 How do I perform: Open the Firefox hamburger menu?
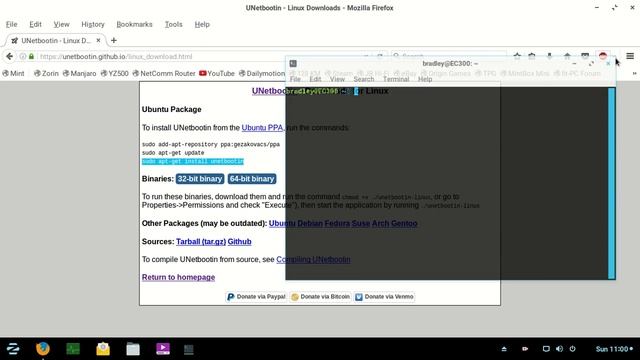coord(630,56)
